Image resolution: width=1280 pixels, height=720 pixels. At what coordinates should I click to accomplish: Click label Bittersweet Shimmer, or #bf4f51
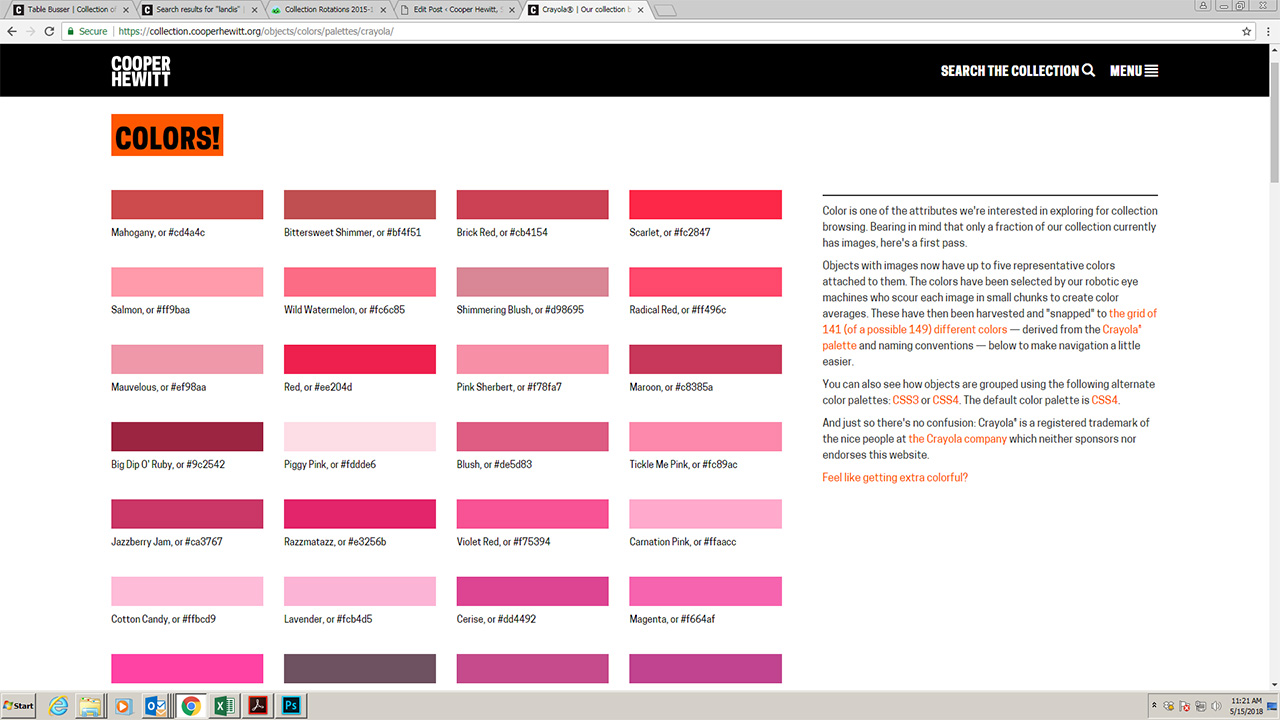[x=353, y=233]
